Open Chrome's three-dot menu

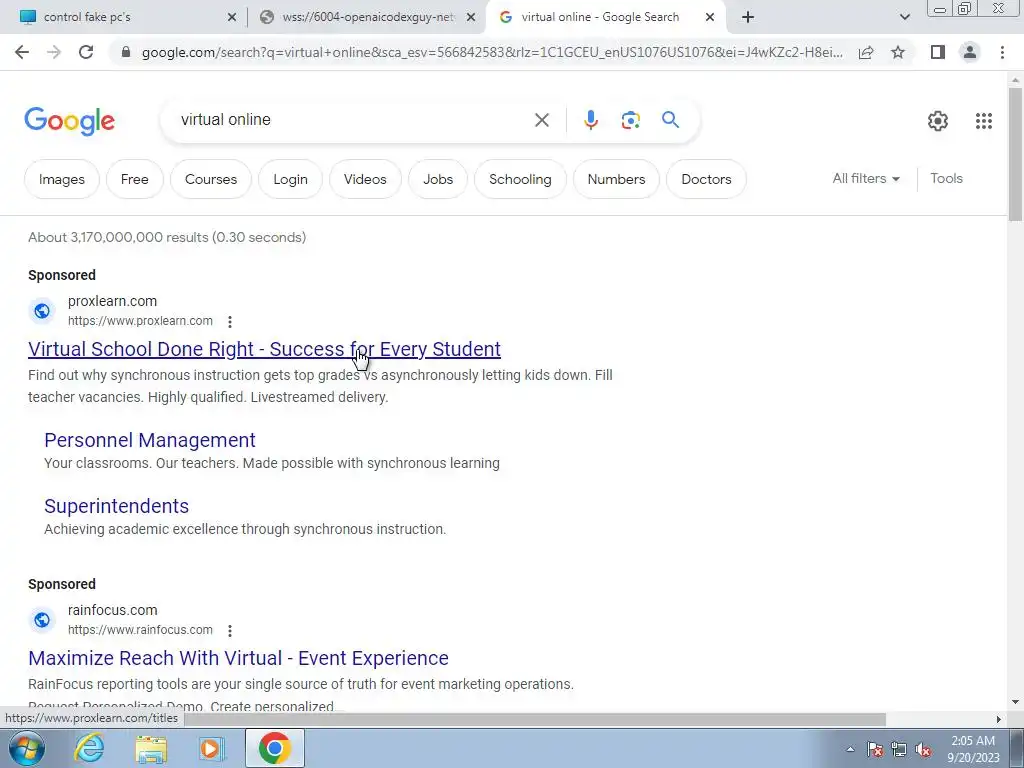(x=1002, y=52)
